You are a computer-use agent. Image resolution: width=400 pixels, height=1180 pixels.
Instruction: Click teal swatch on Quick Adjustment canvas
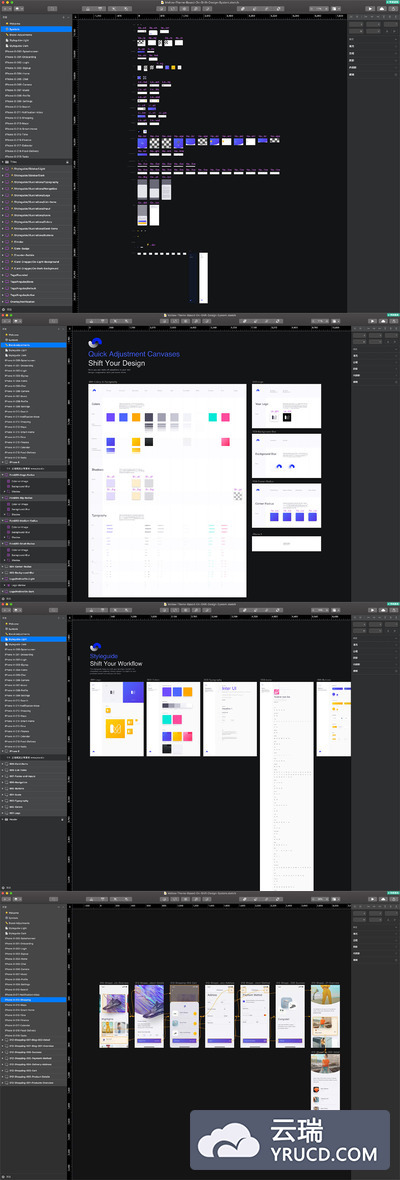[213, 417]
